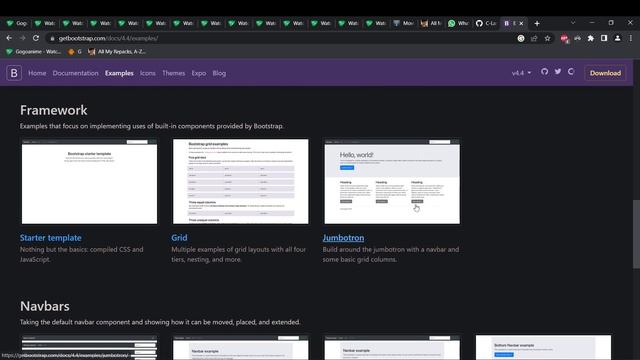
Task: Go to Home in Bootstrap navbar
Action: point(37,73)
